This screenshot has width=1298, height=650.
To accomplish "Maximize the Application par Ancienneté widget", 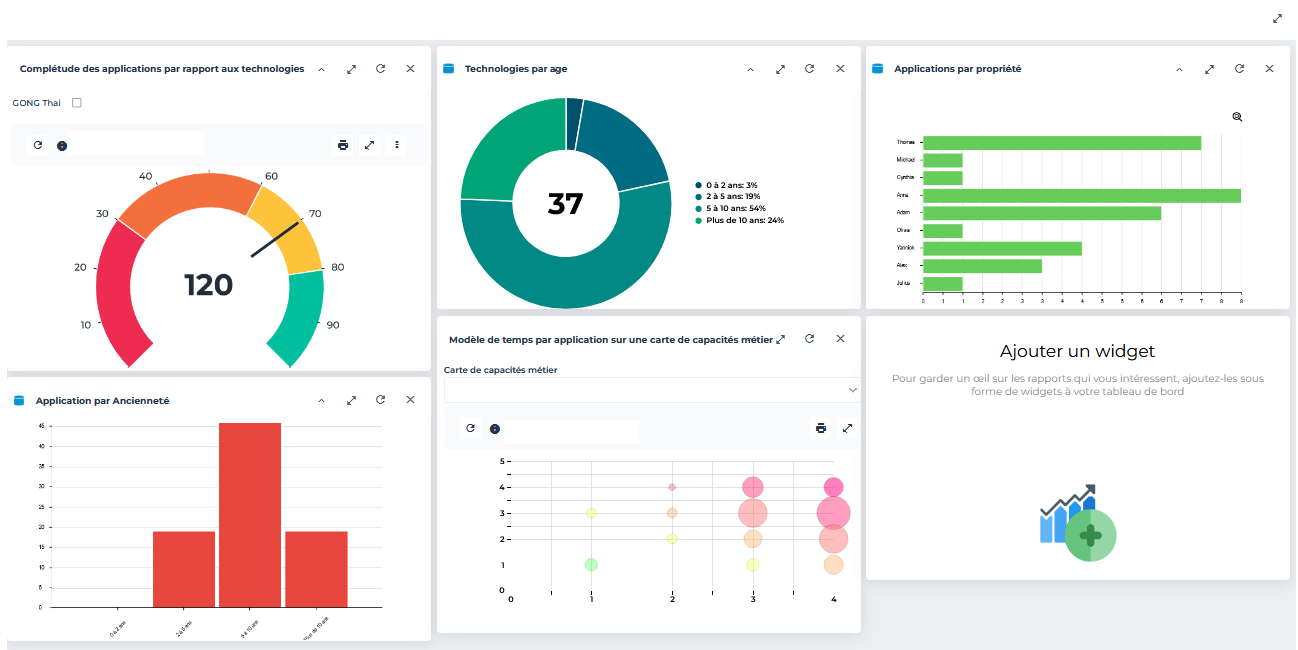I will pos(351,400).
